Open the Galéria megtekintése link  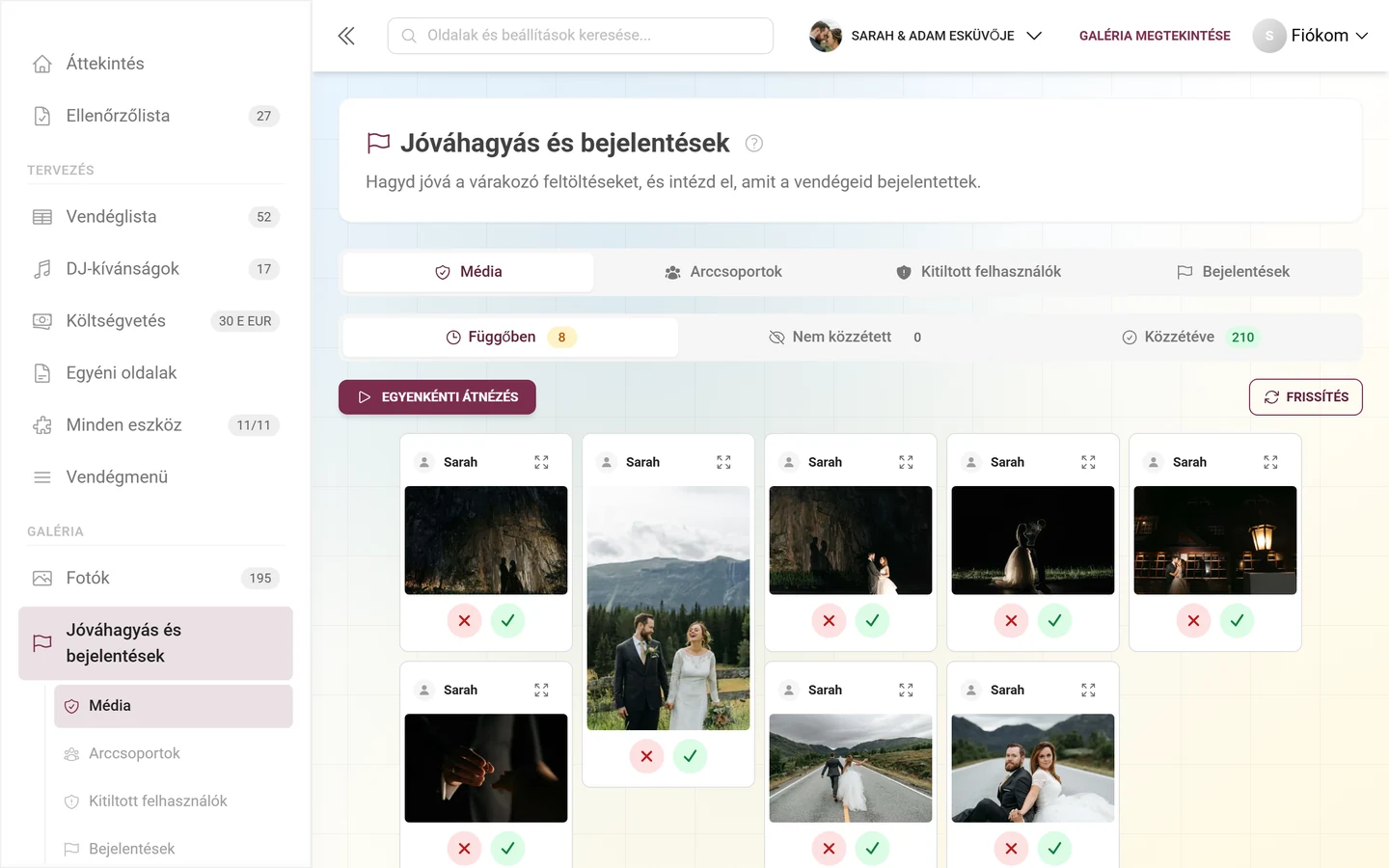[x=1155, y=36]
